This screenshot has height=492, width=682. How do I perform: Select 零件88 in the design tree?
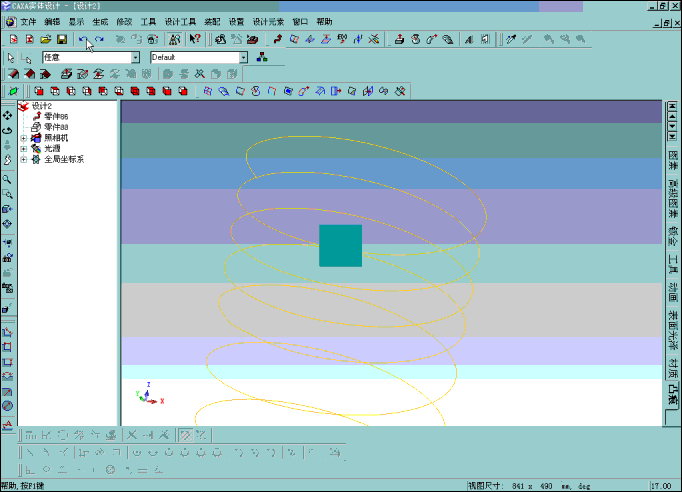(56, 127)
